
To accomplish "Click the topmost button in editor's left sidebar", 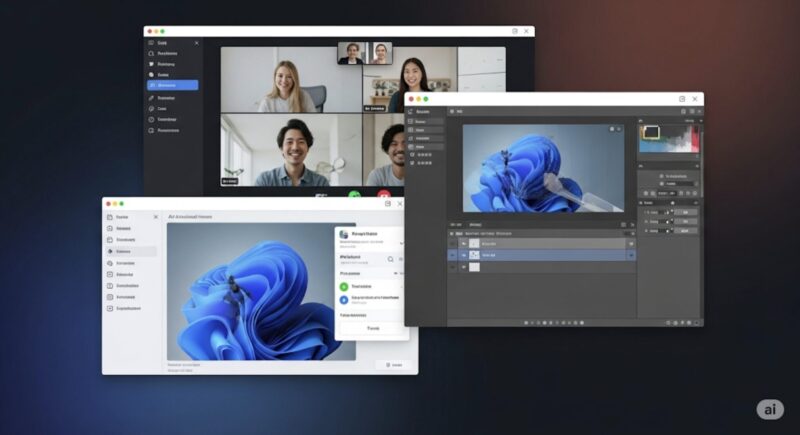I will coord(426,122).
